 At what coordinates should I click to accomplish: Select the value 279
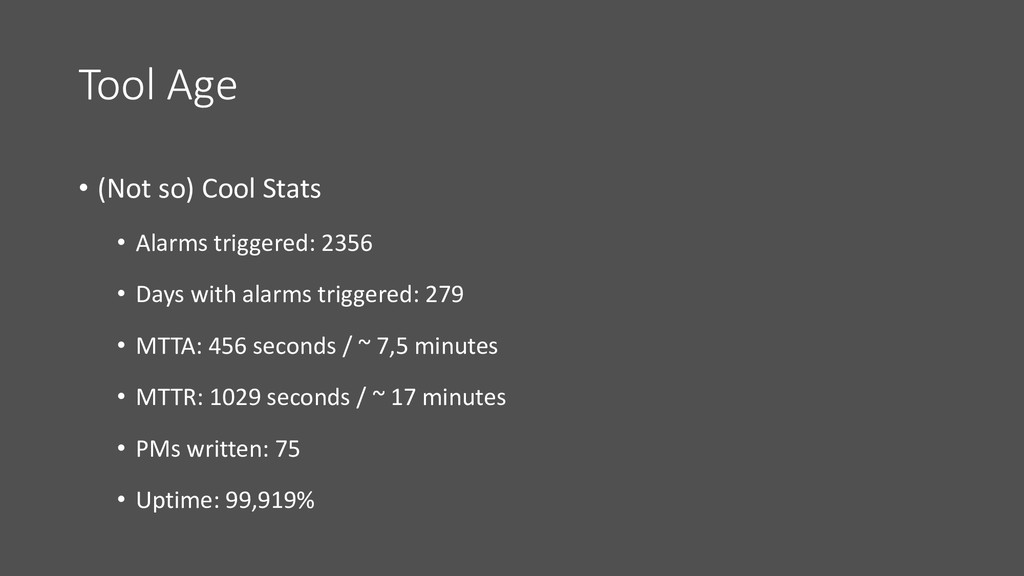point(445,295)
